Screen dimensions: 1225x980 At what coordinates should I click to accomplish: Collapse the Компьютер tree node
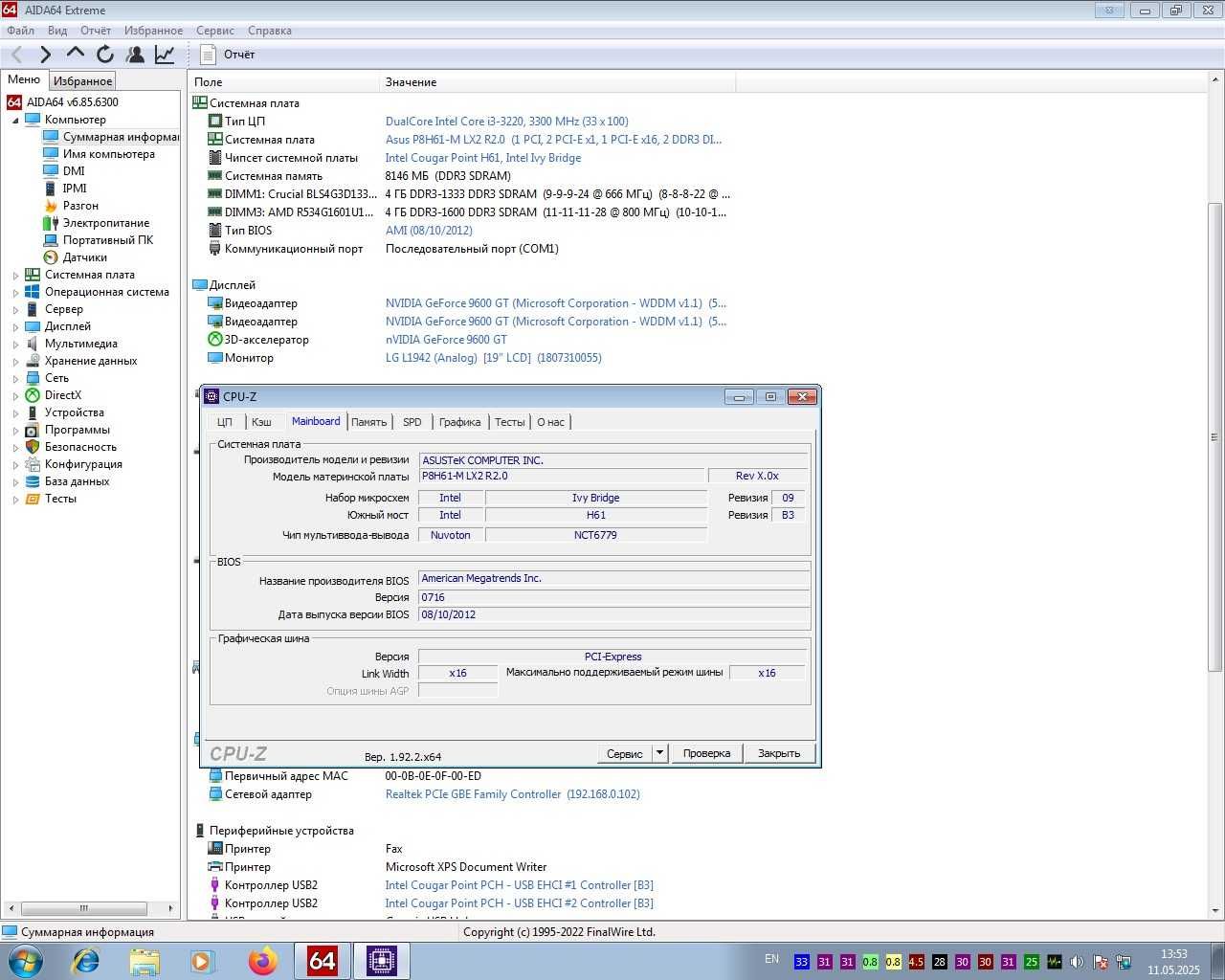(15, 120)
